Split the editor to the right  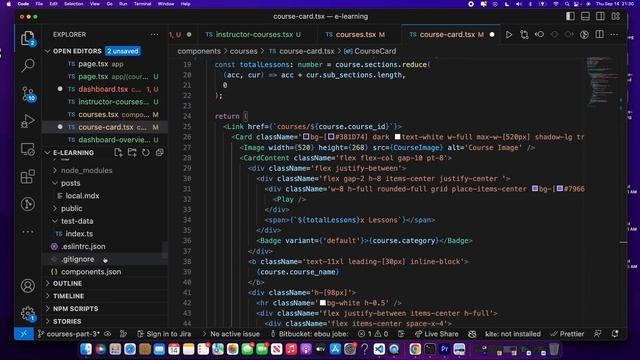[599, 35]
